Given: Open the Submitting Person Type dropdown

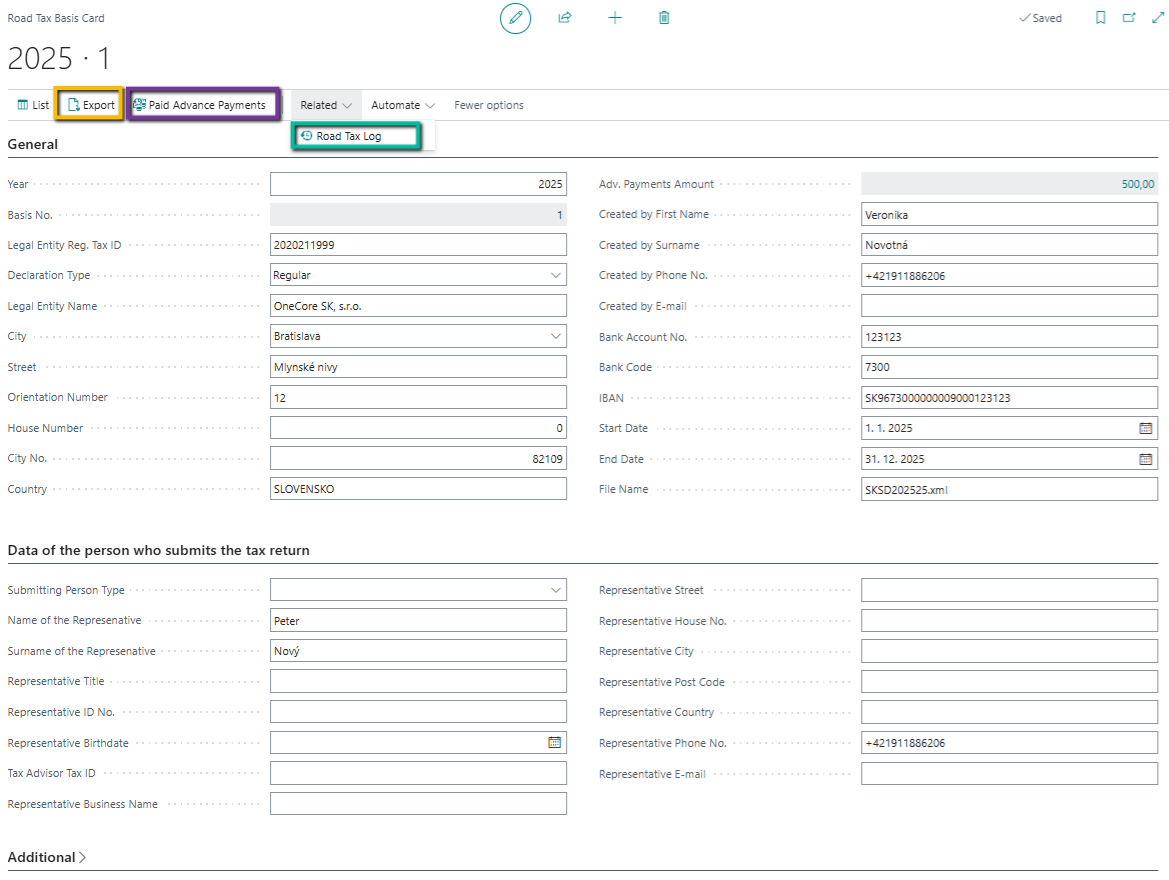Looking at the screenshot, I should (x=556, y=590).
